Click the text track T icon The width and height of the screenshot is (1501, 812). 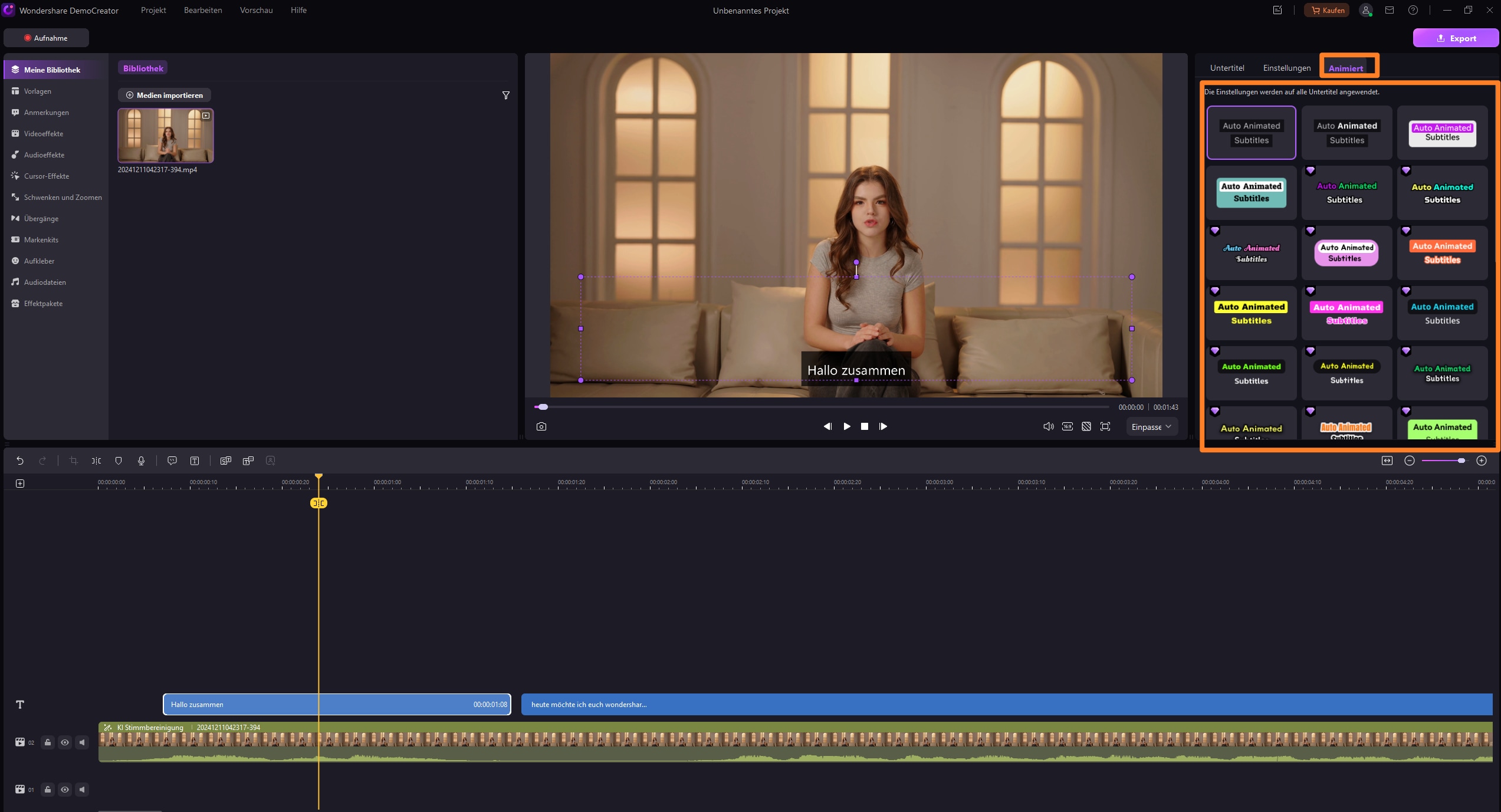pyautogui.click(x=20, y=704)
